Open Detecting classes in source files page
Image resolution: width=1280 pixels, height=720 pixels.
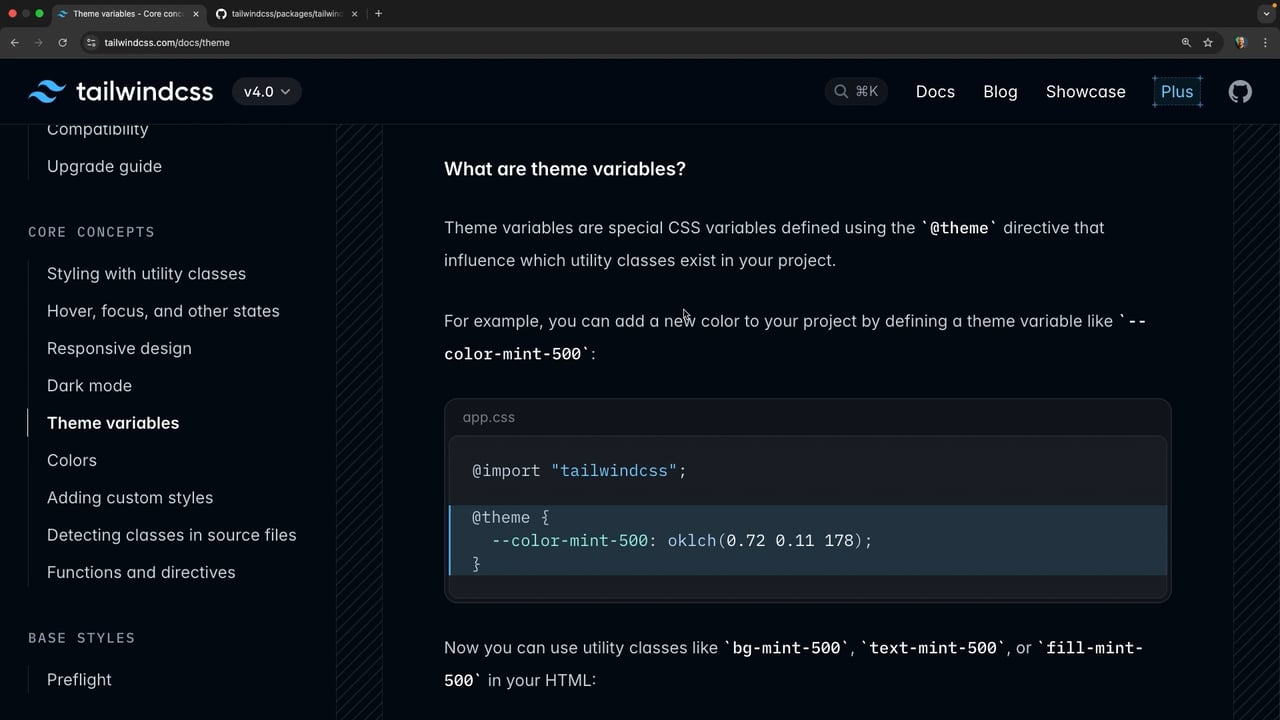pos(172,535)
